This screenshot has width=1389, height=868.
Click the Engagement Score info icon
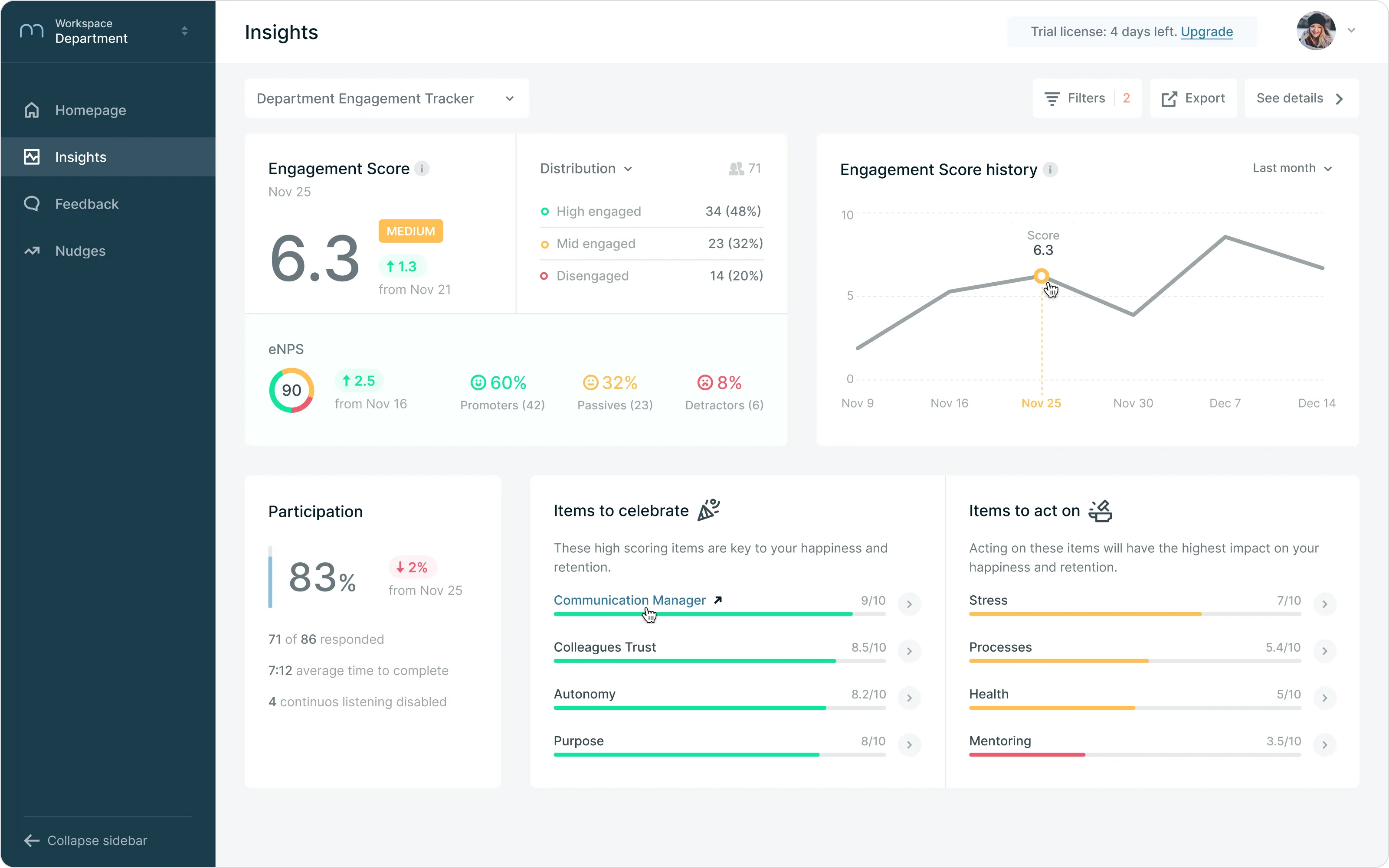[422, 169]
